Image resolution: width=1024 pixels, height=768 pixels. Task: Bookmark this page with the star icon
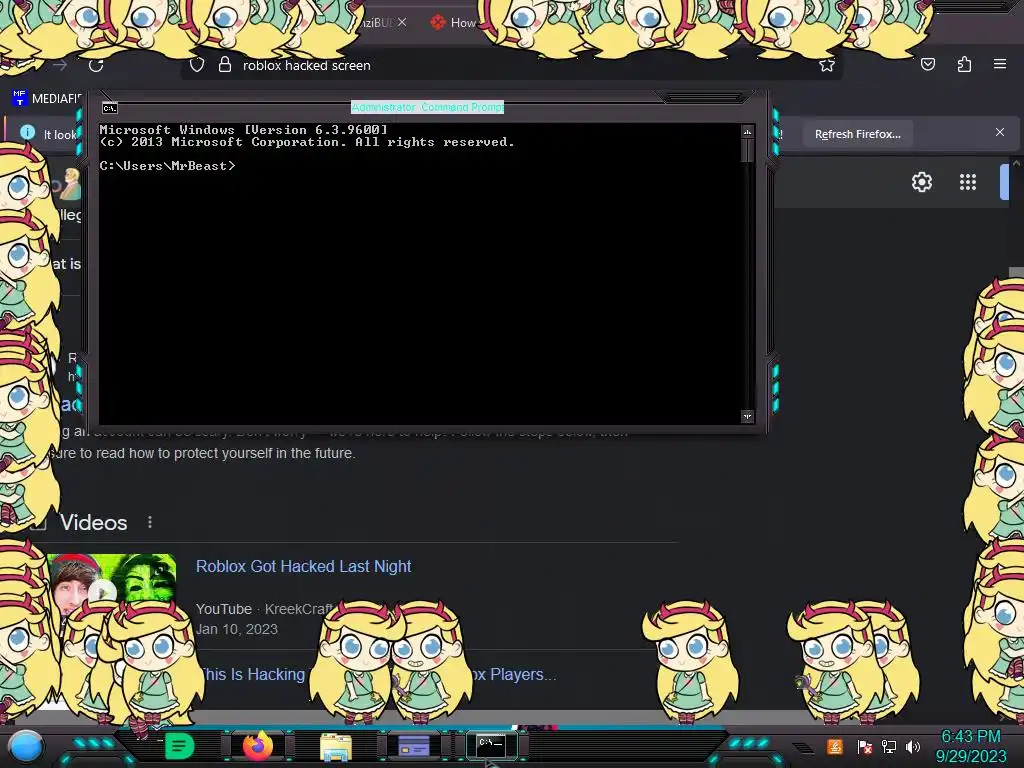click(x=827, y=65)
